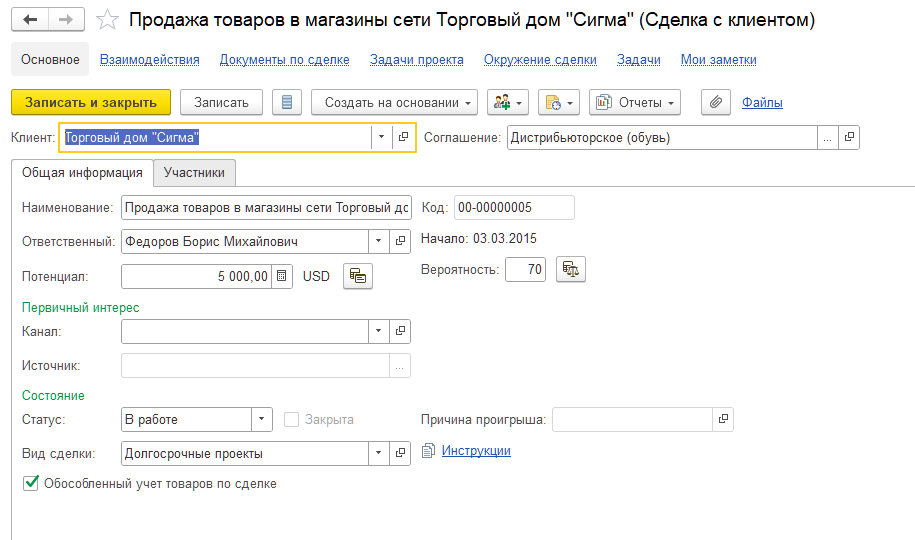Toggle Обособленный учет товаров по сделке checkbox
This screenshot has height=540, width=915.
pyautogui.click(x=30, y=483)
